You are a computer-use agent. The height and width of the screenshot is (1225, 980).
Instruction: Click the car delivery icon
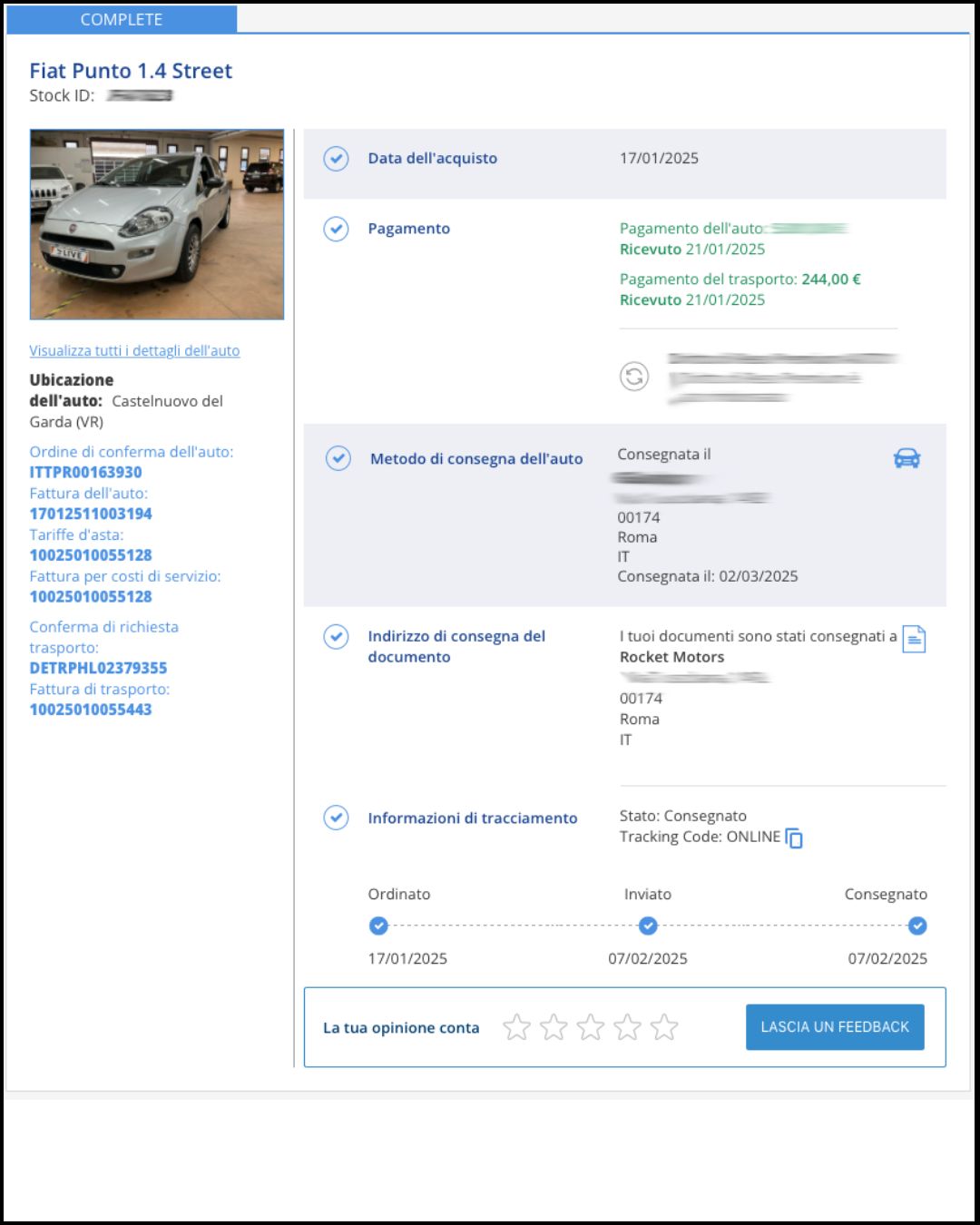[906, 458]
